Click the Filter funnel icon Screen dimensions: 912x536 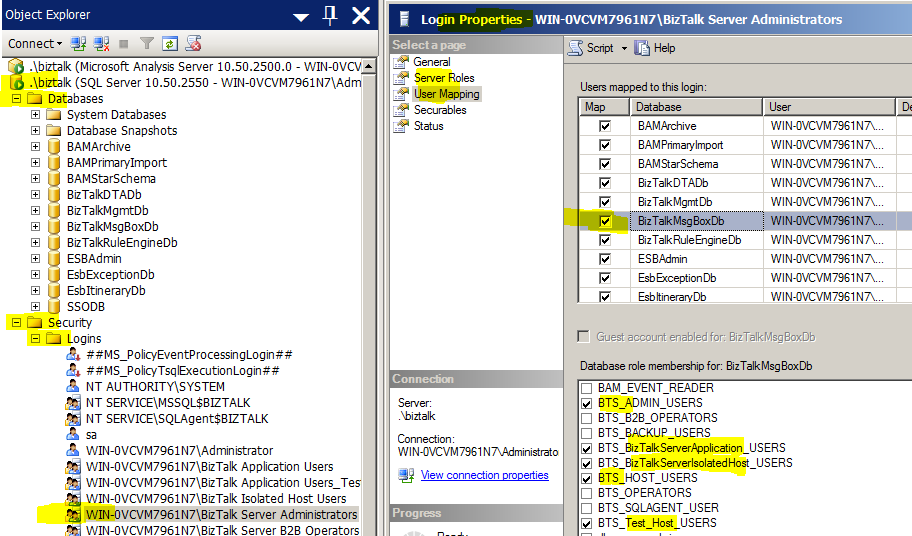[147, 44]
